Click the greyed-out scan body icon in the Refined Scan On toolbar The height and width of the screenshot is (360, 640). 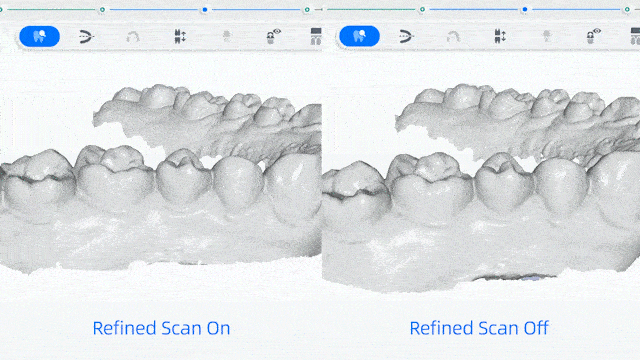coord(227,36)
